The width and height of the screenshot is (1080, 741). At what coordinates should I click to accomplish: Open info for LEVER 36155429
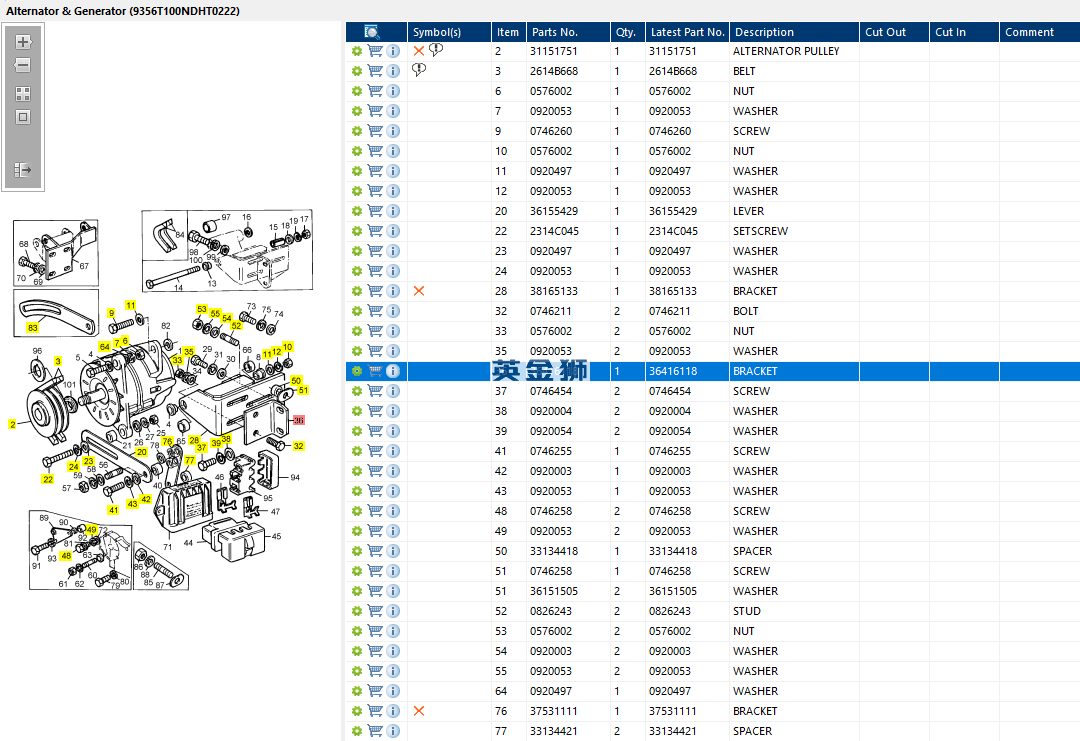(393, 211)
